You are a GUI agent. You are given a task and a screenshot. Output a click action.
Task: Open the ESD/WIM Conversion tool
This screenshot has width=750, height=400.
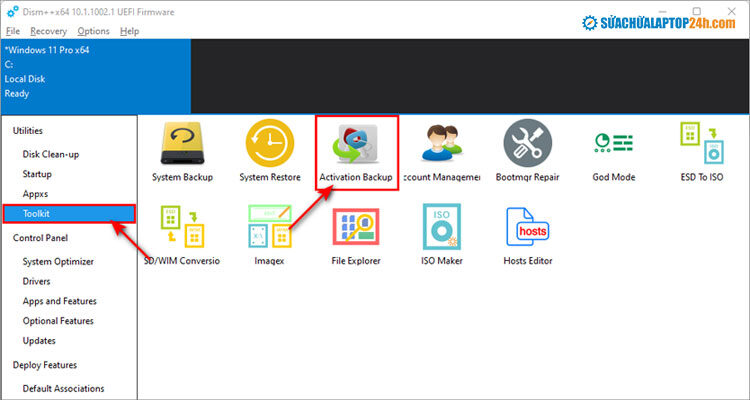click(x=182, y=235)
